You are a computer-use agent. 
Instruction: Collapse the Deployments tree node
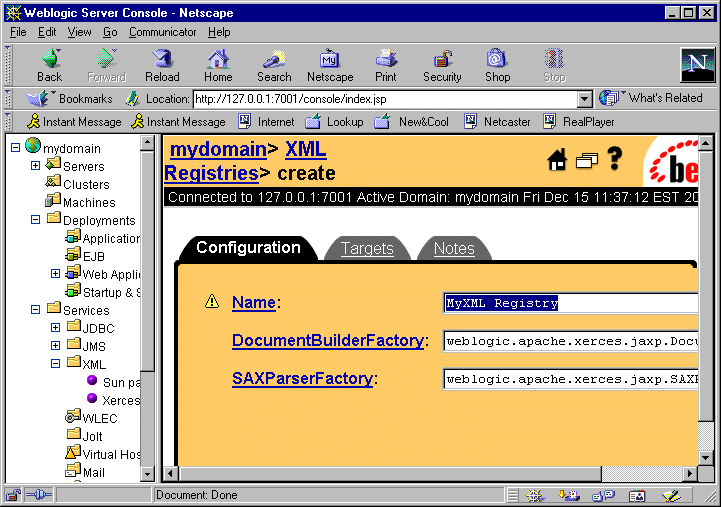point(35,220)
